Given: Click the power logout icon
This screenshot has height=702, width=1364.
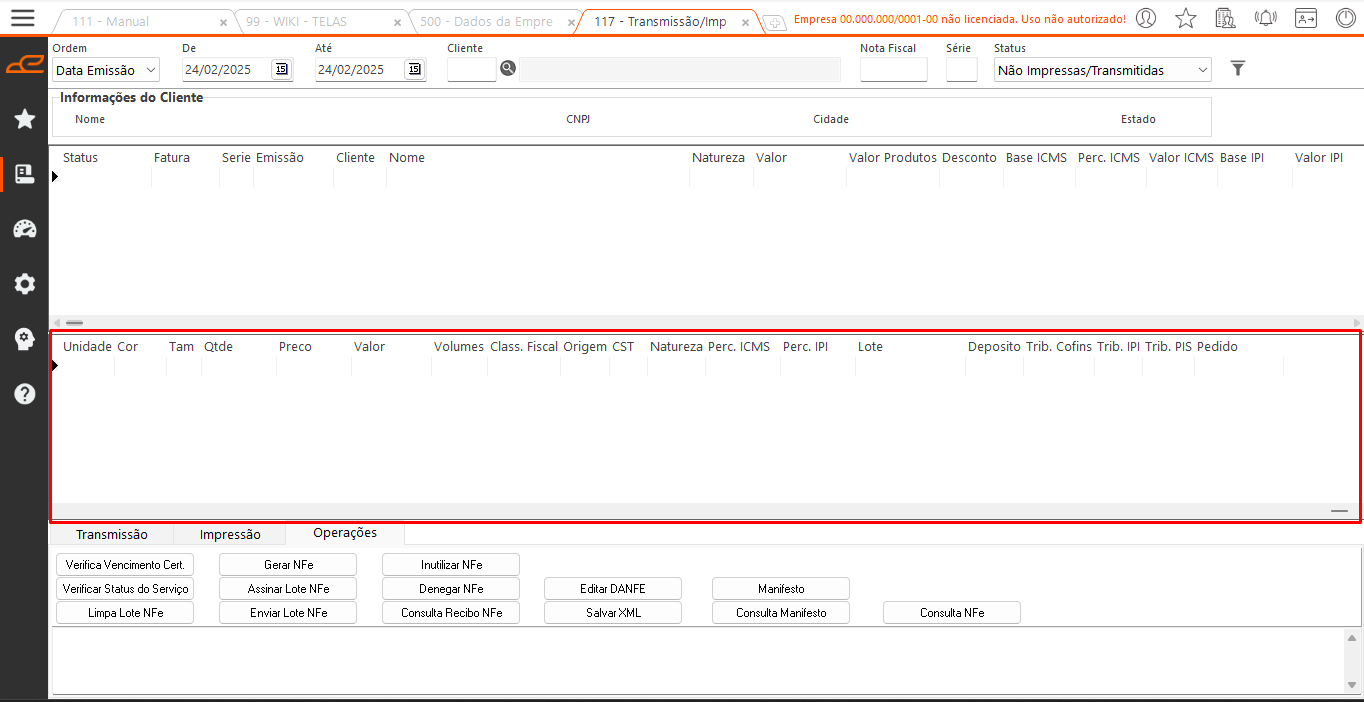Looking at the screenshot, I should [x=1346, y=18].
